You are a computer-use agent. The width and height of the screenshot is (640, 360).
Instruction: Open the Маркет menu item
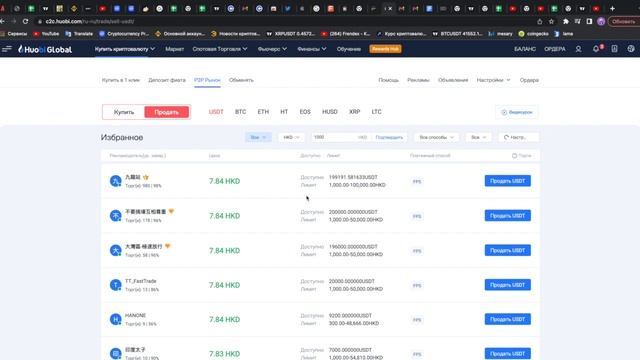(174, 49)
